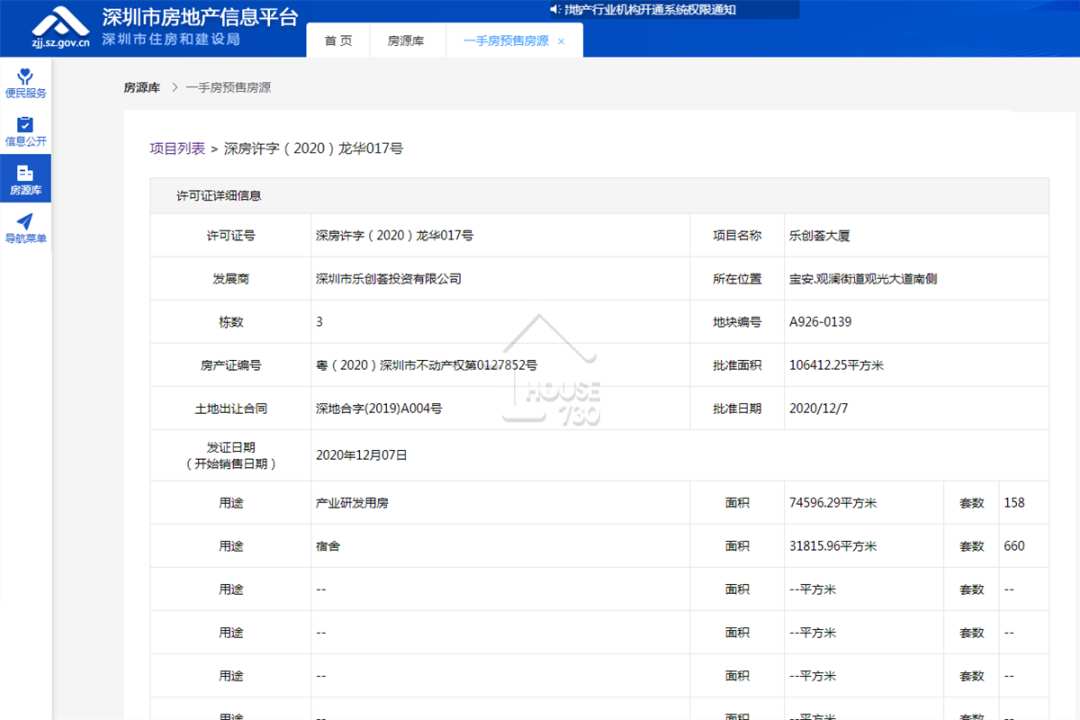Viewport: 1080px width, 720px height.
Task: Click project name 乐创荟大厦
Action: [819, 236]
